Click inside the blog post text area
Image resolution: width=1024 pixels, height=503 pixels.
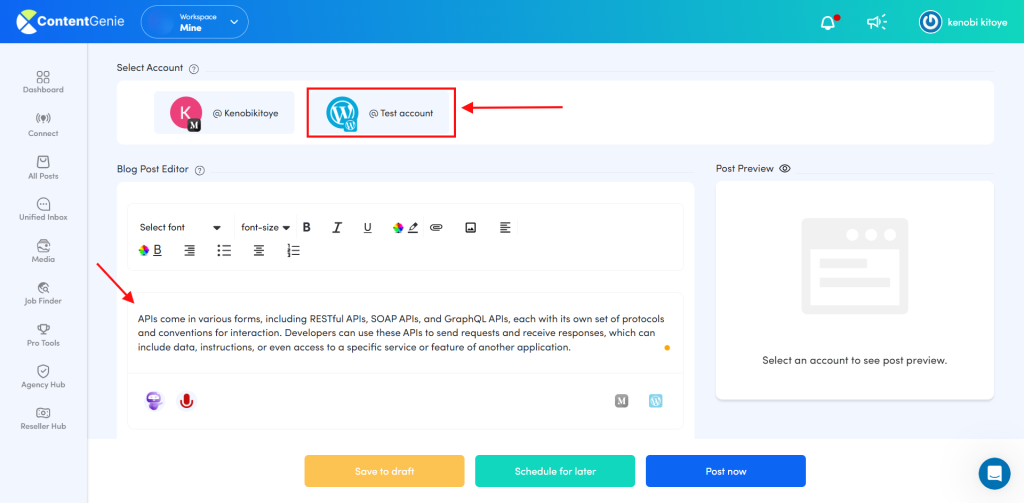tap(405, 333)
